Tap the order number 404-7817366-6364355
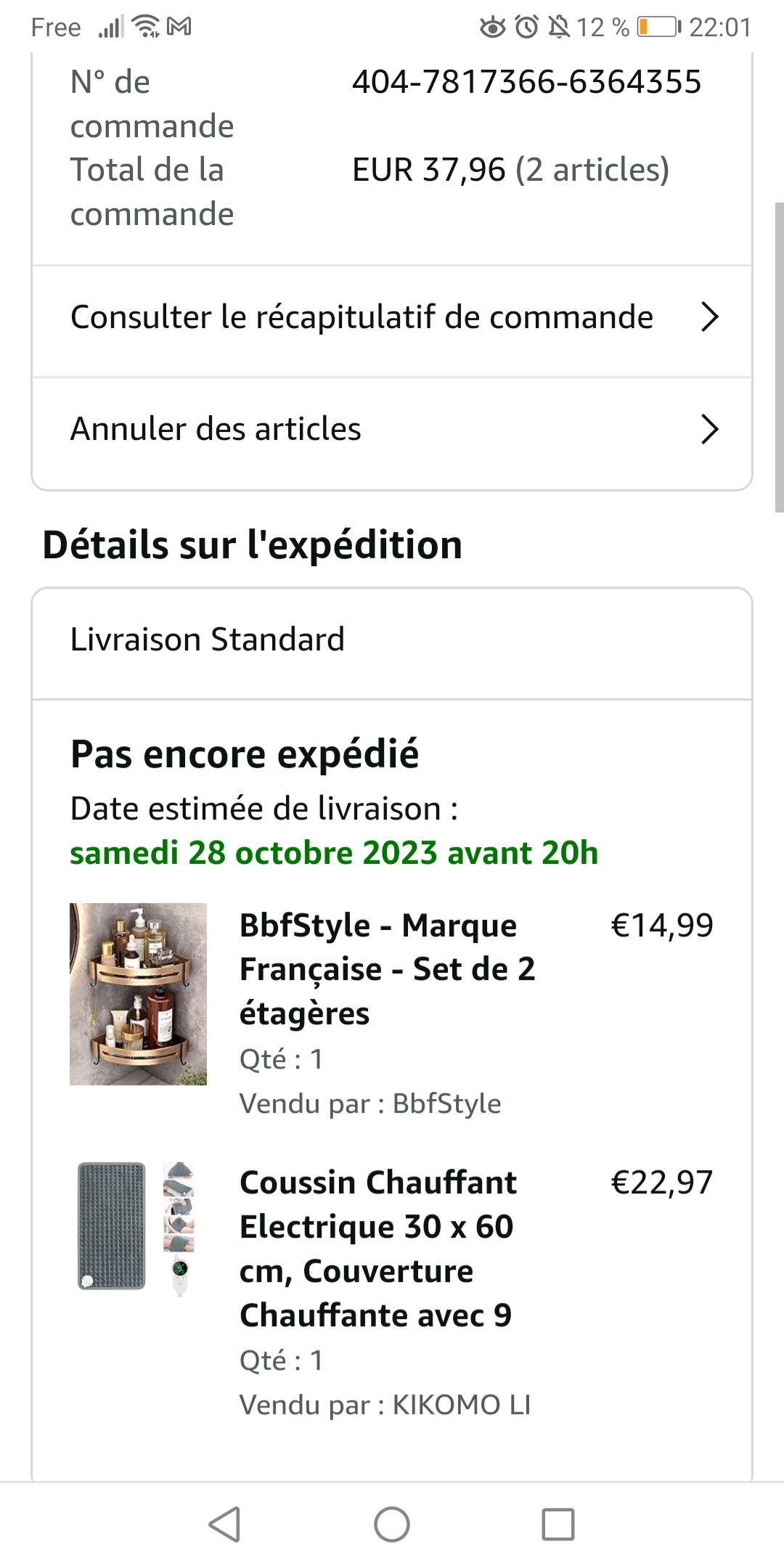Viewport: 784px width, 1568px height. (526, 82)
